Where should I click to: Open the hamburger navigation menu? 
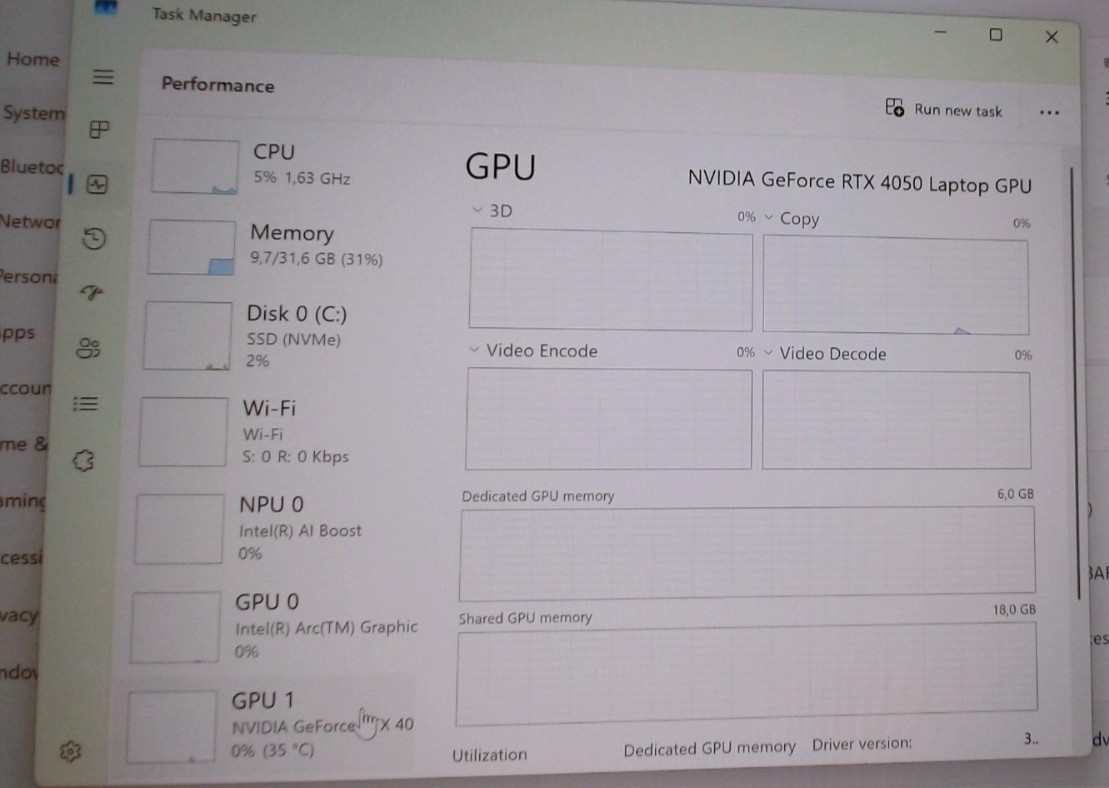(103, 76)
